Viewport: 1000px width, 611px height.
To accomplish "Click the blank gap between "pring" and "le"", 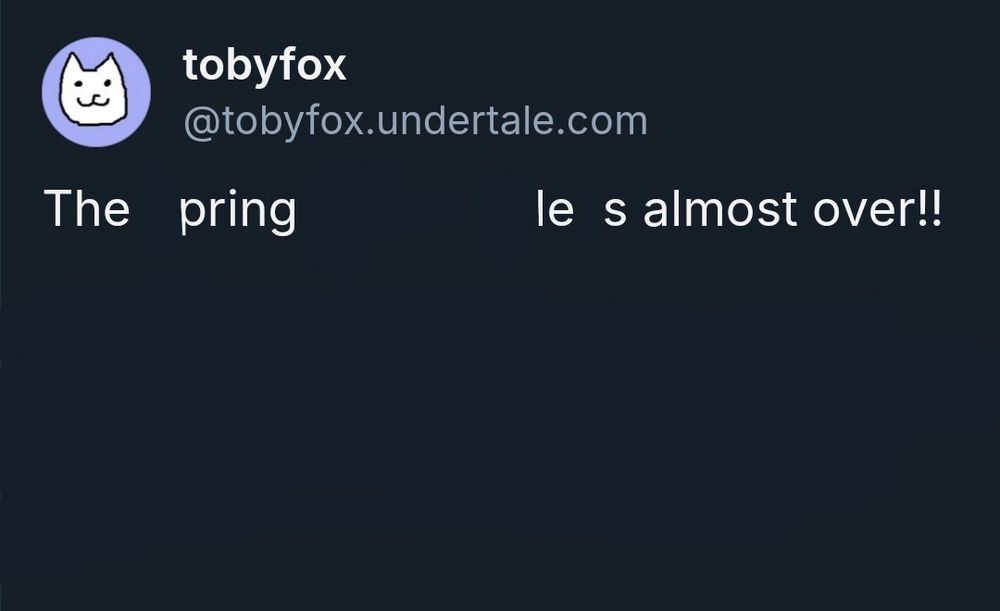I will [416, 209].
